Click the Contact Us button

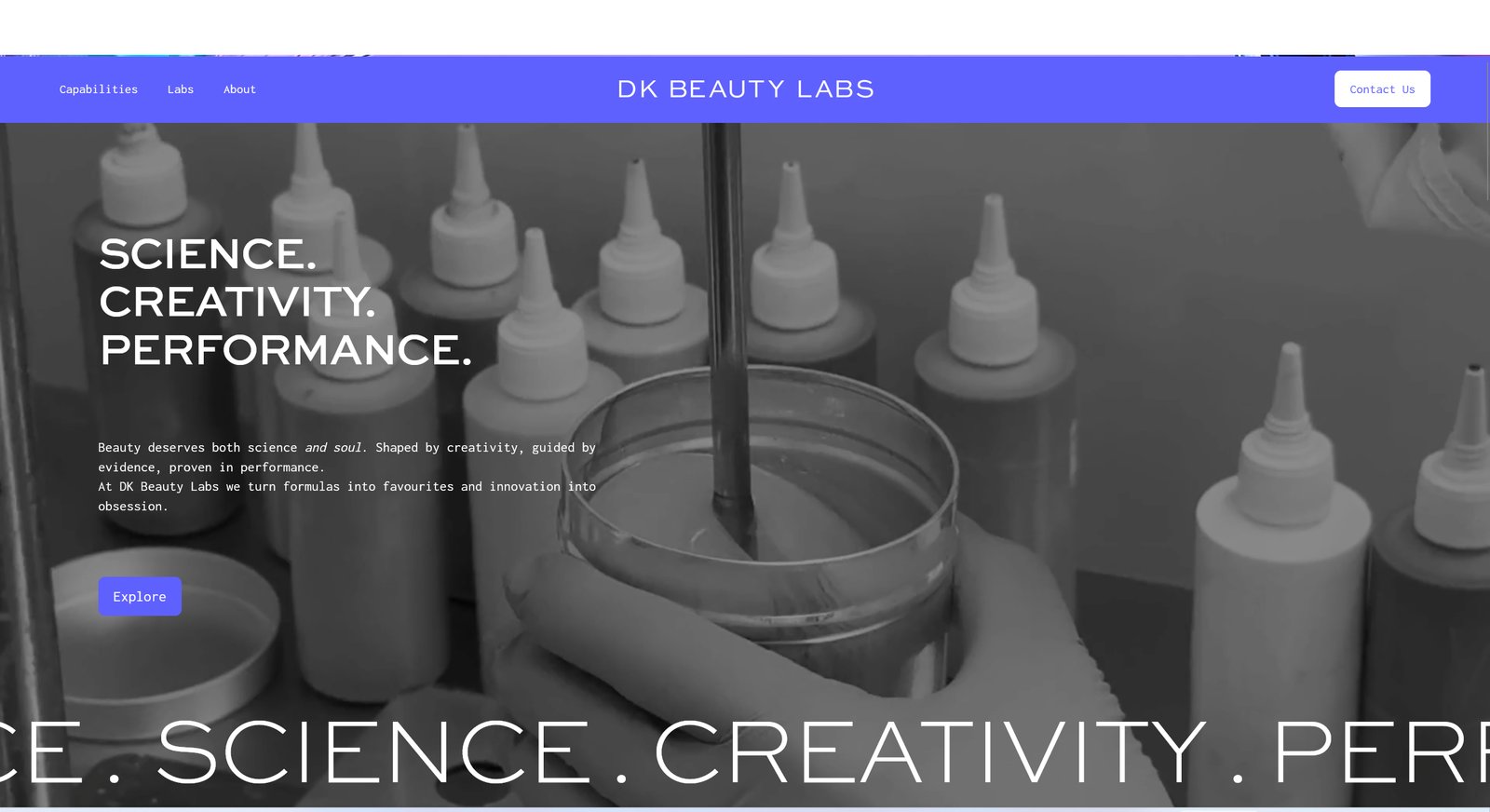(x=1382, y=89)
